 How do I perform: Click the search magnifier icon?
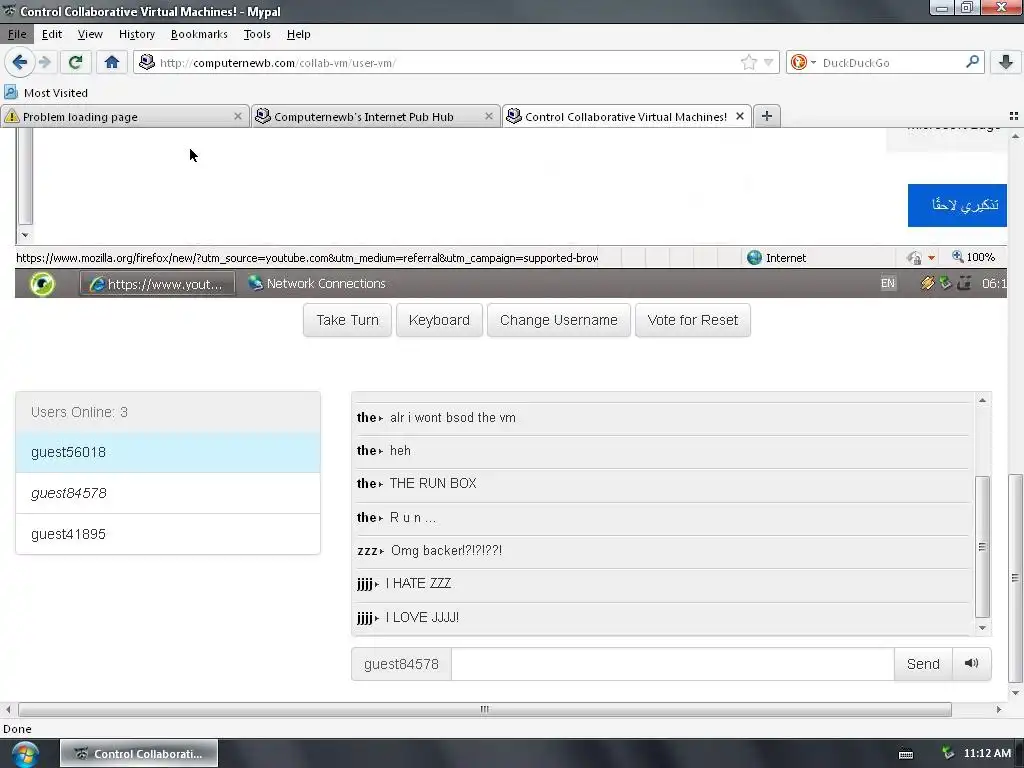pyautogui.click(x=972, y=62)
